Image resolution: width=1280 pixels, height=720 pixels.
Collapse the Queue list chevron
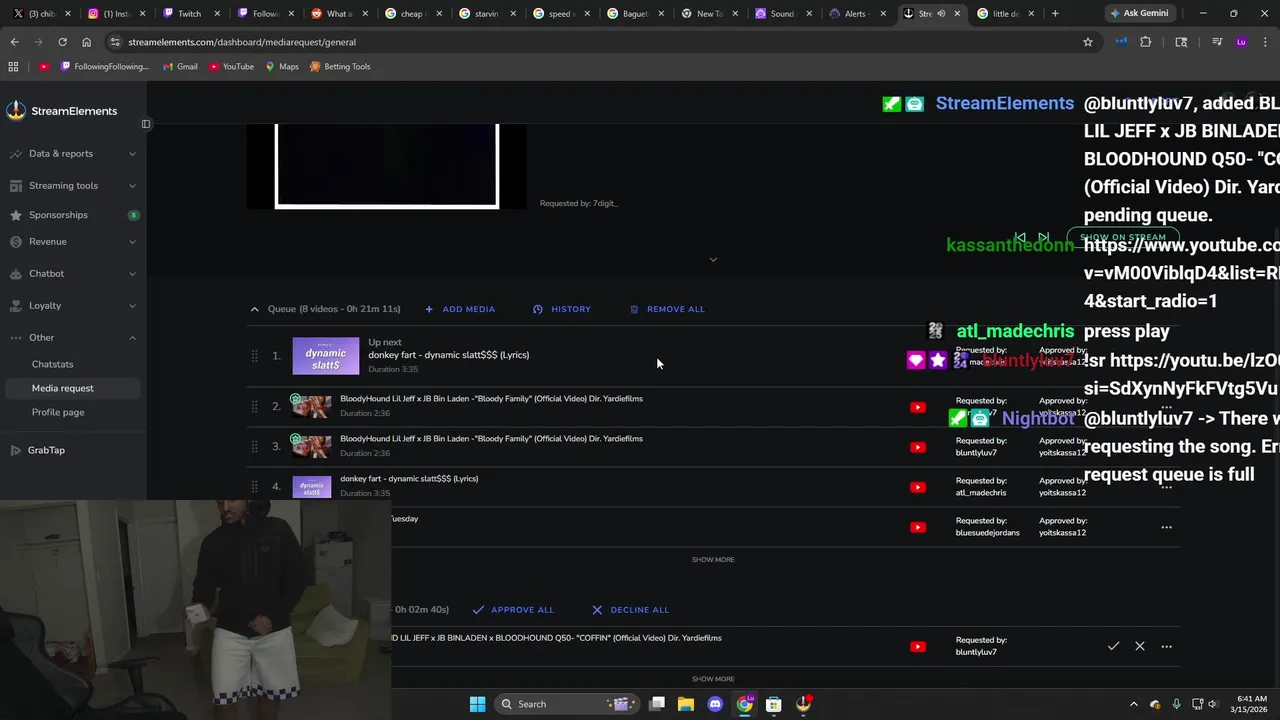click(254, 309)
